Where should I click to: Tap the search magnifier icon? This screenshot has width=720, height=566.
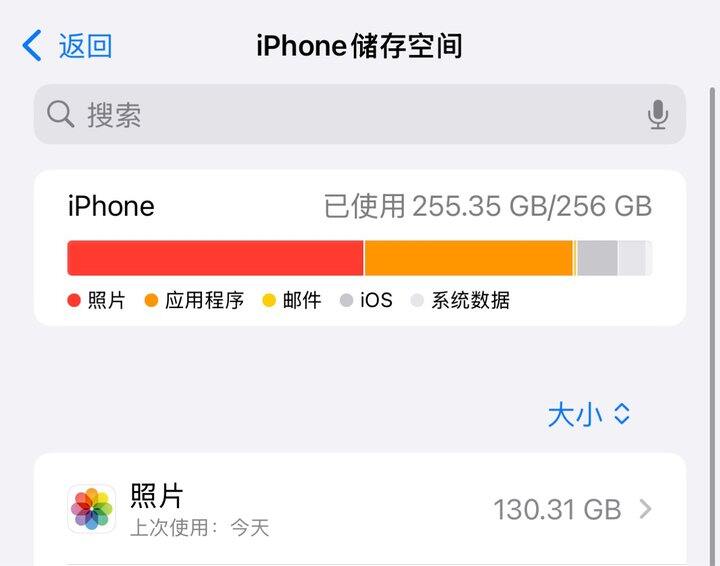tap(61, 114)
